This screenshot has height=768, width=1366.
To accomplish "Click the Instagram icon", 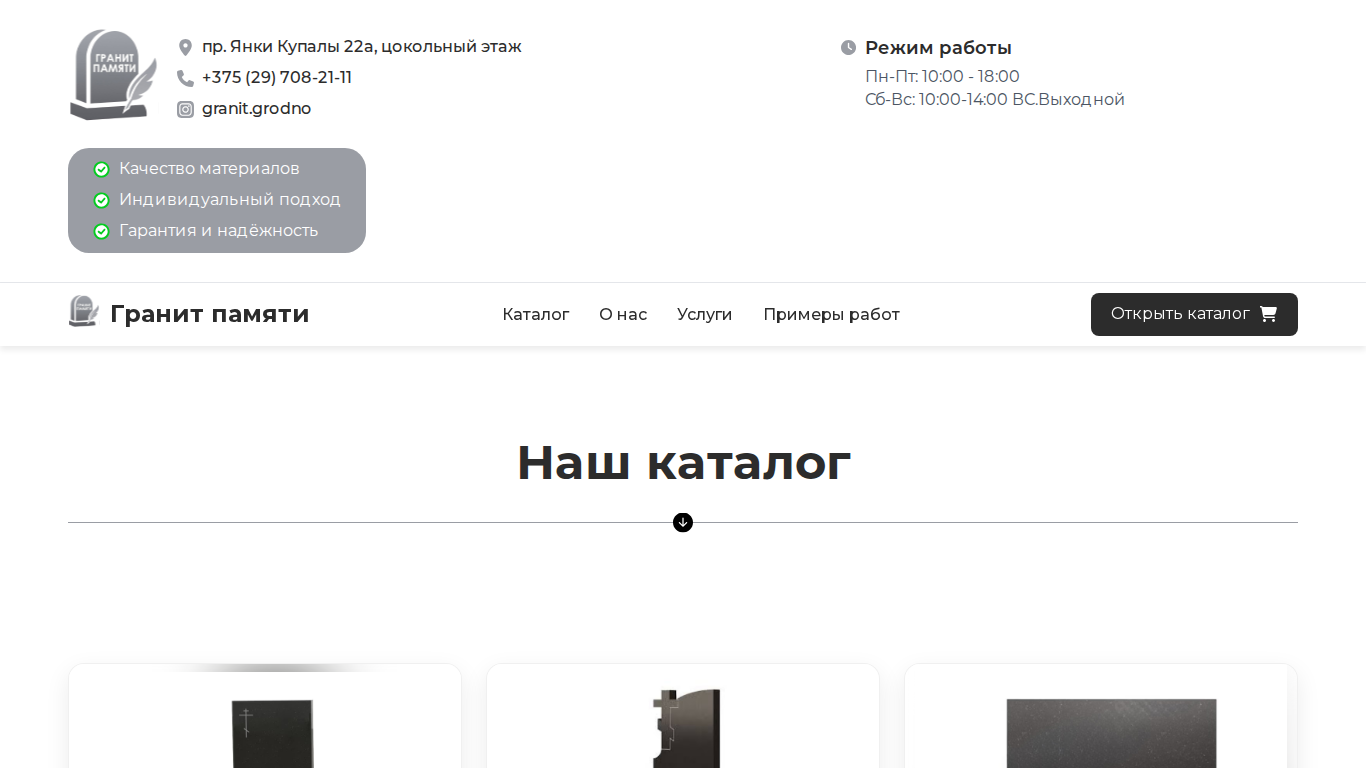I will tap(185, 109).
